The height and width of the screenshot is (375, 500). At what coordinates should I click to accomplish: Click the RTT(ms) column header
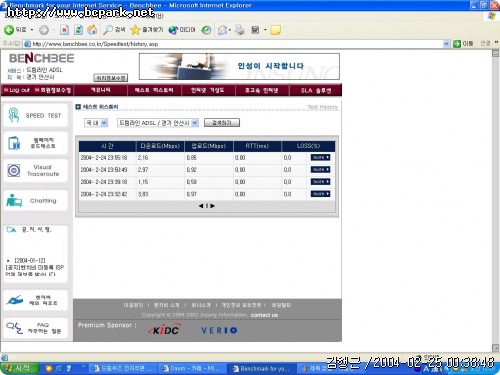257,146
